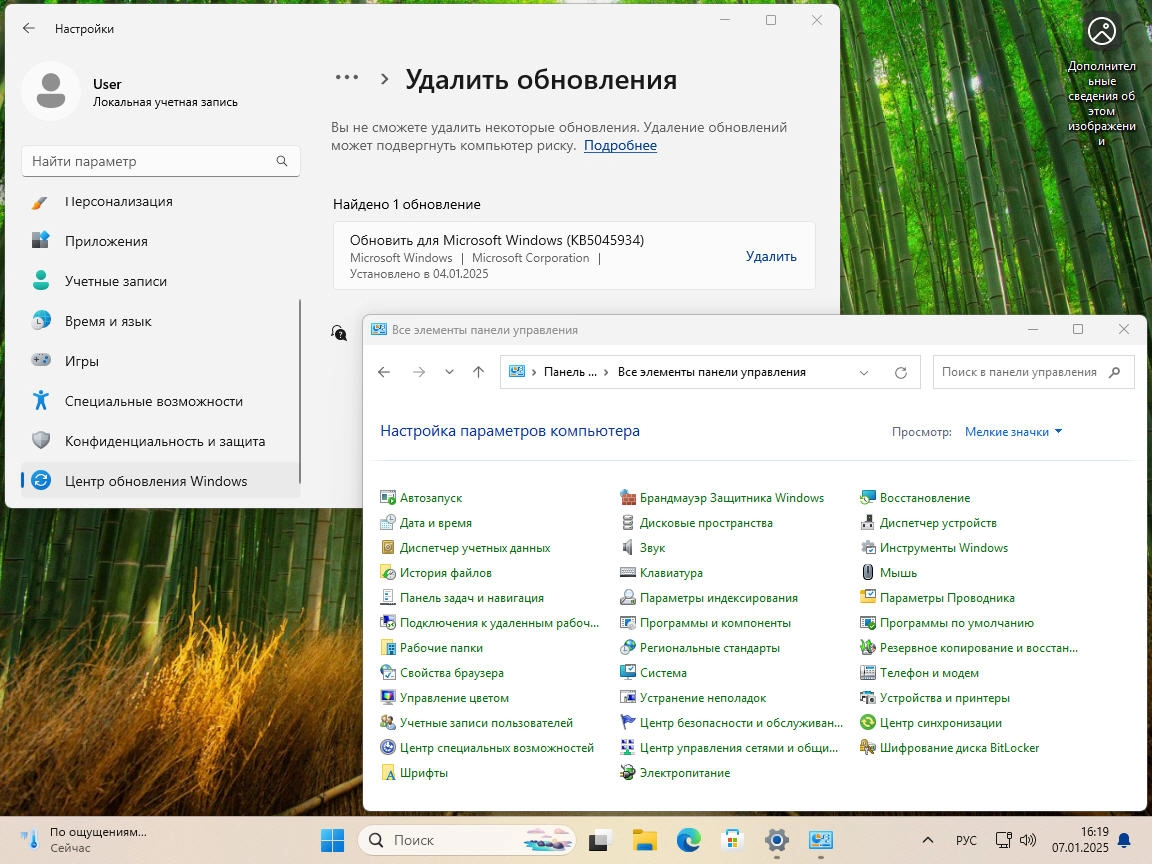This screenshot has width=1152, height=864.
Task: Go up one level in Control Panel
Action: [478, 372]
